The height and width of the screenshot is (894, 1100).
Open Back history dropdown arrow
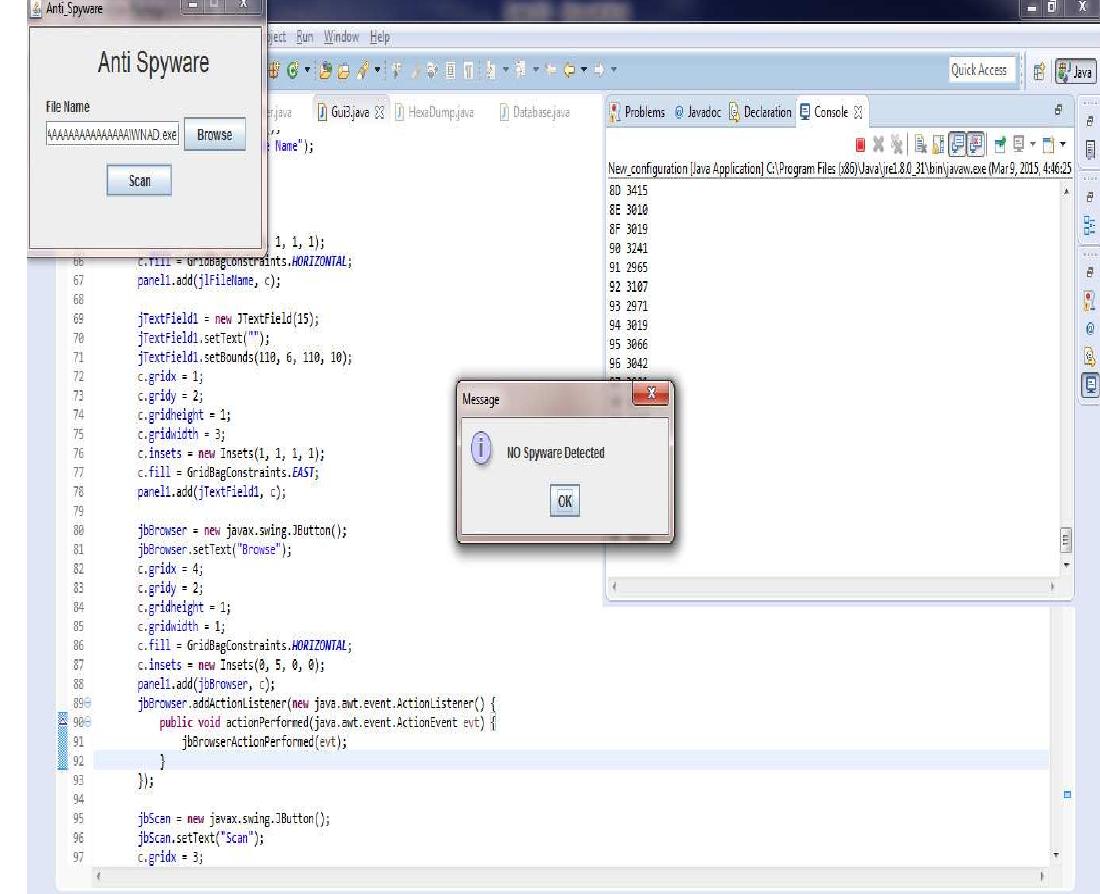tap(584, 69)
